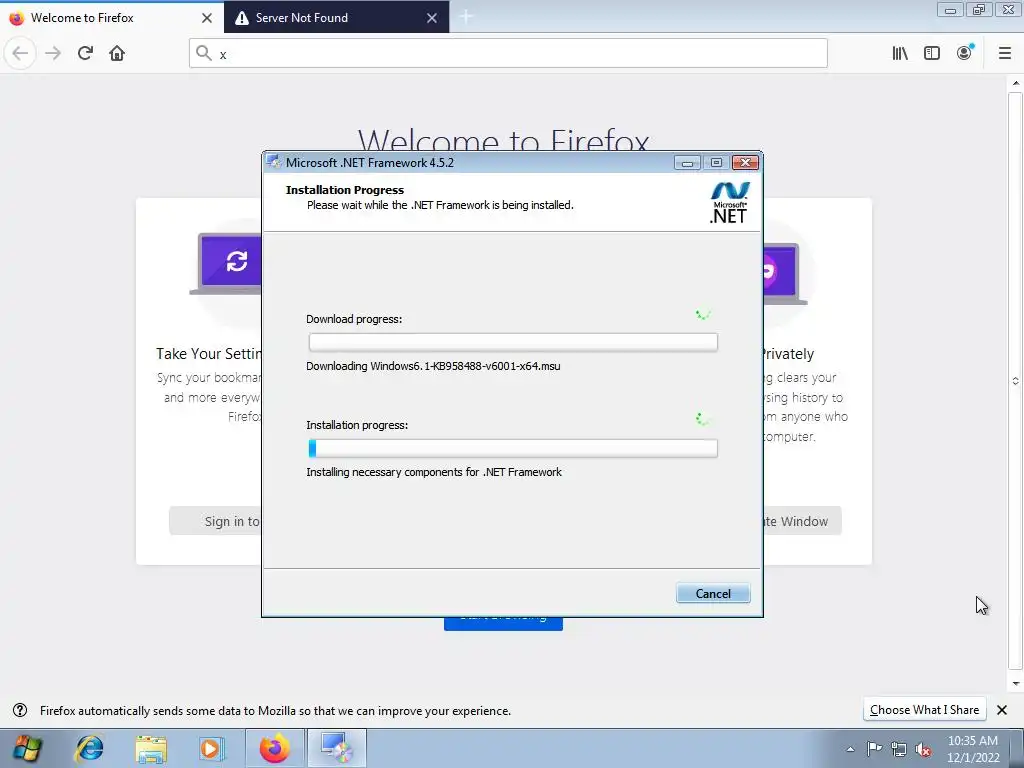Viewport: 1024px width, 768px height.
Task: Minimize the .NET Framework installer window
Action: [687, 163]
